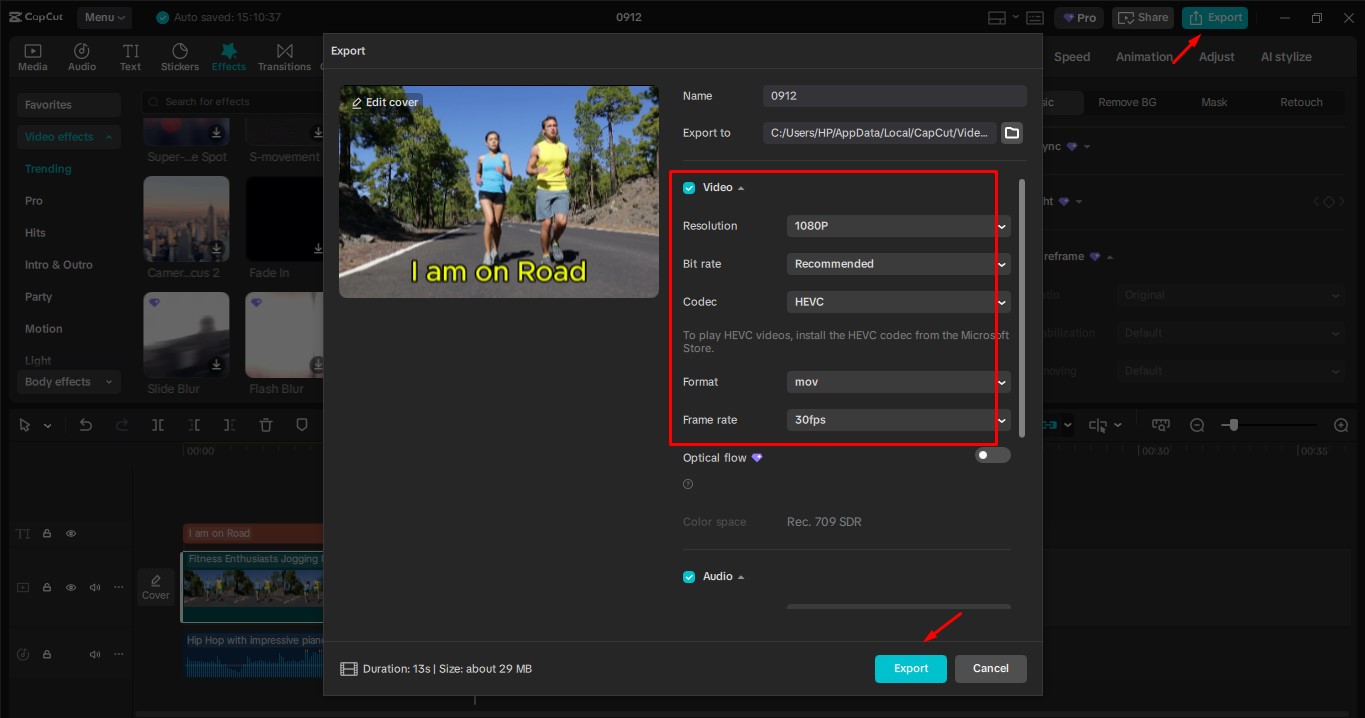This screenshot has height=718, width=1365.
Task: Open the Frame rate dropdown
Action: [897, 419]
